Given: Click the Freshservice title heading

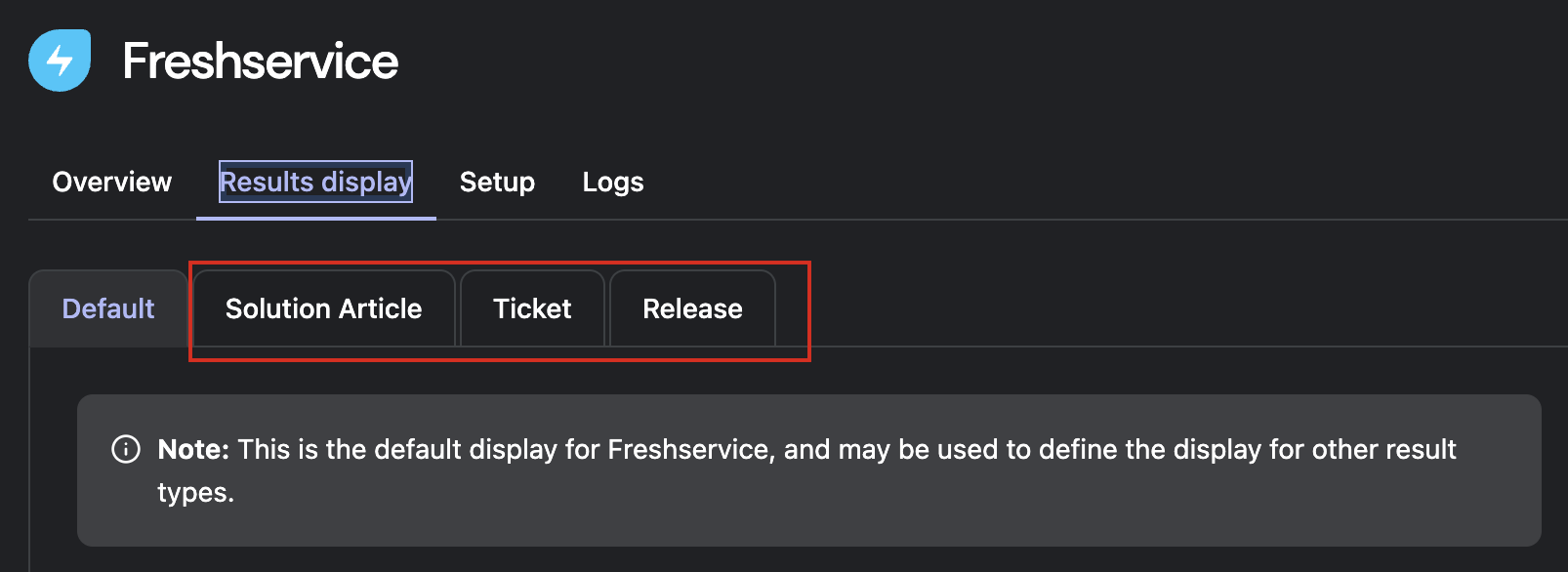Looking at the screenshot, I should 260,61.
